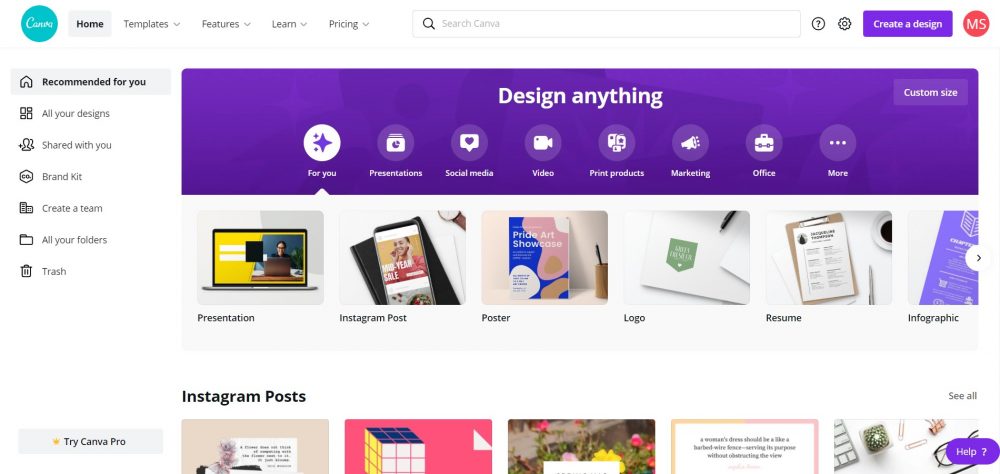Open the MS account avatar
This screenshot has width=1000, height=474.
(976, 24)
